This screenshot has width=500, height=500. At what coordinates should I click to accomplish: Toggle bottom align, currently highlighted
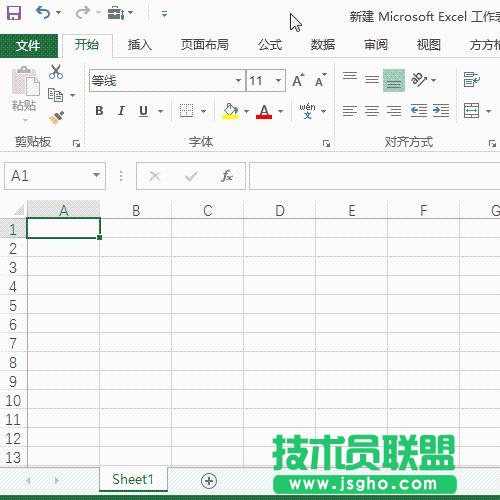[394, 80]
